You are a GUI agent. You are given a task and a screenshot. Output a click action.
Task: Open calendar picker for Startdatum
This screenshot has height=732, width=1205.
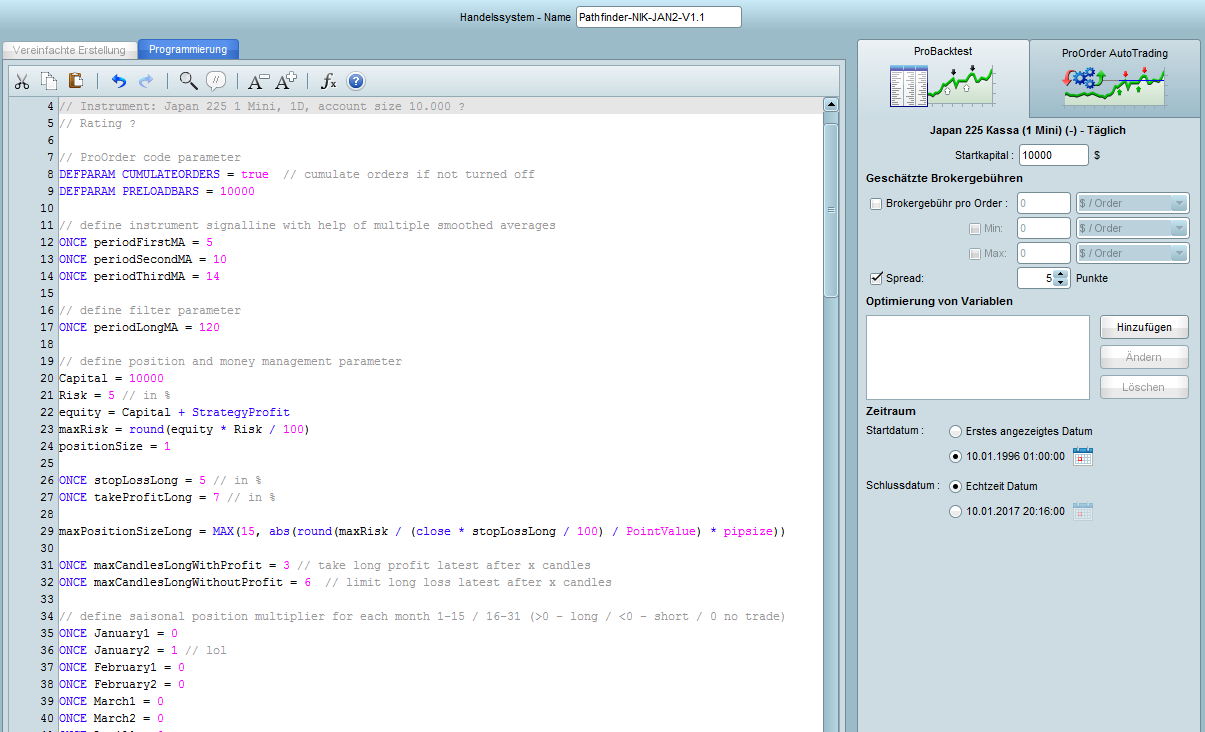pyautogui.click(x=1083, y=457)
